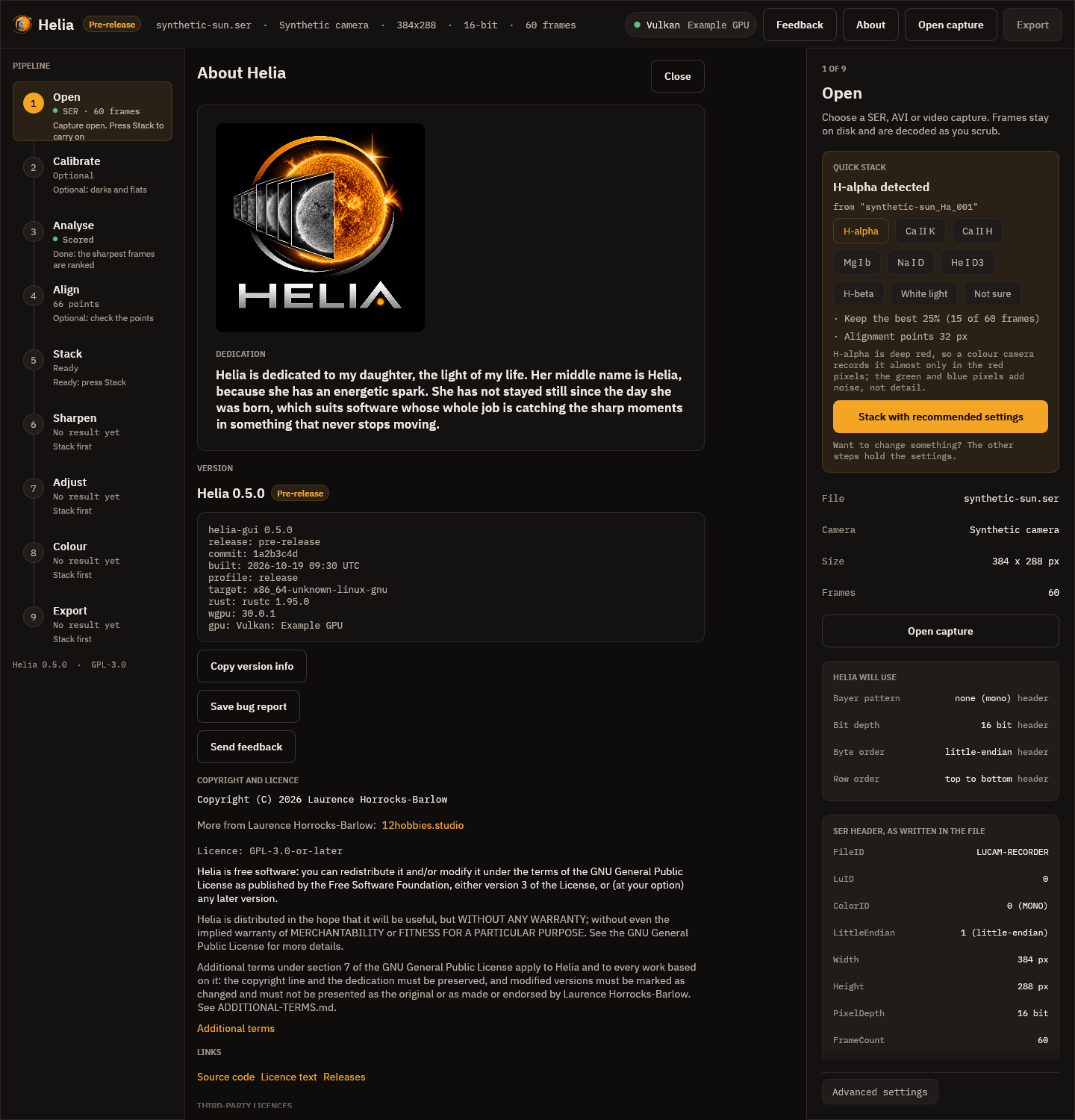Go to pipeline step 6 Sharpen
Image resolution: width=1075 pixels, height=1120 pixels.
93,432
